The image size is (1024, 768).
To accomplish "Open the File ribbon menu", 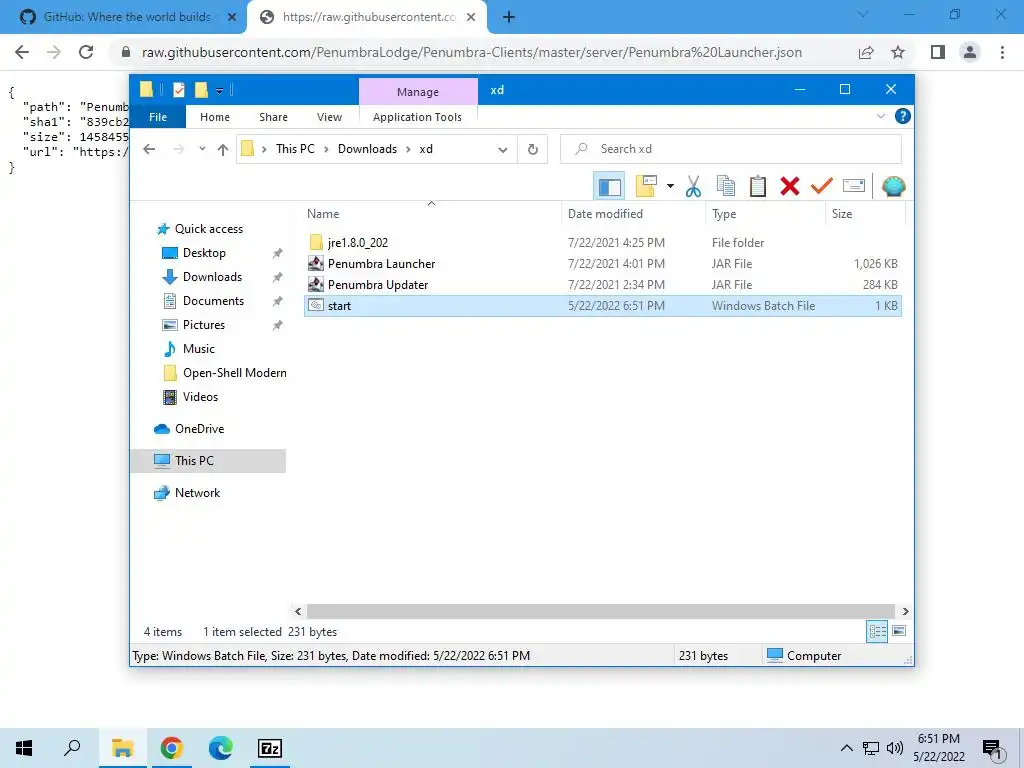I will tap(158, 117).
